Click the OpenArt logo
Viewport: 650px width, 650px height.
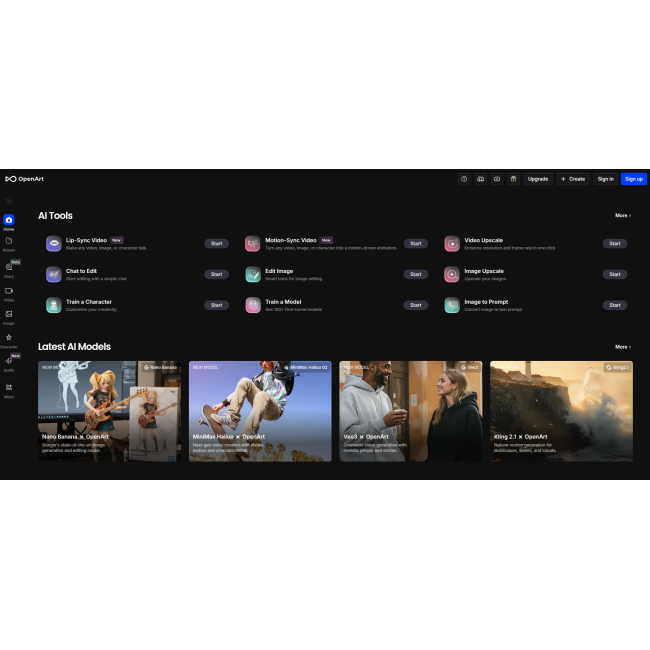[x=24, y=179]
